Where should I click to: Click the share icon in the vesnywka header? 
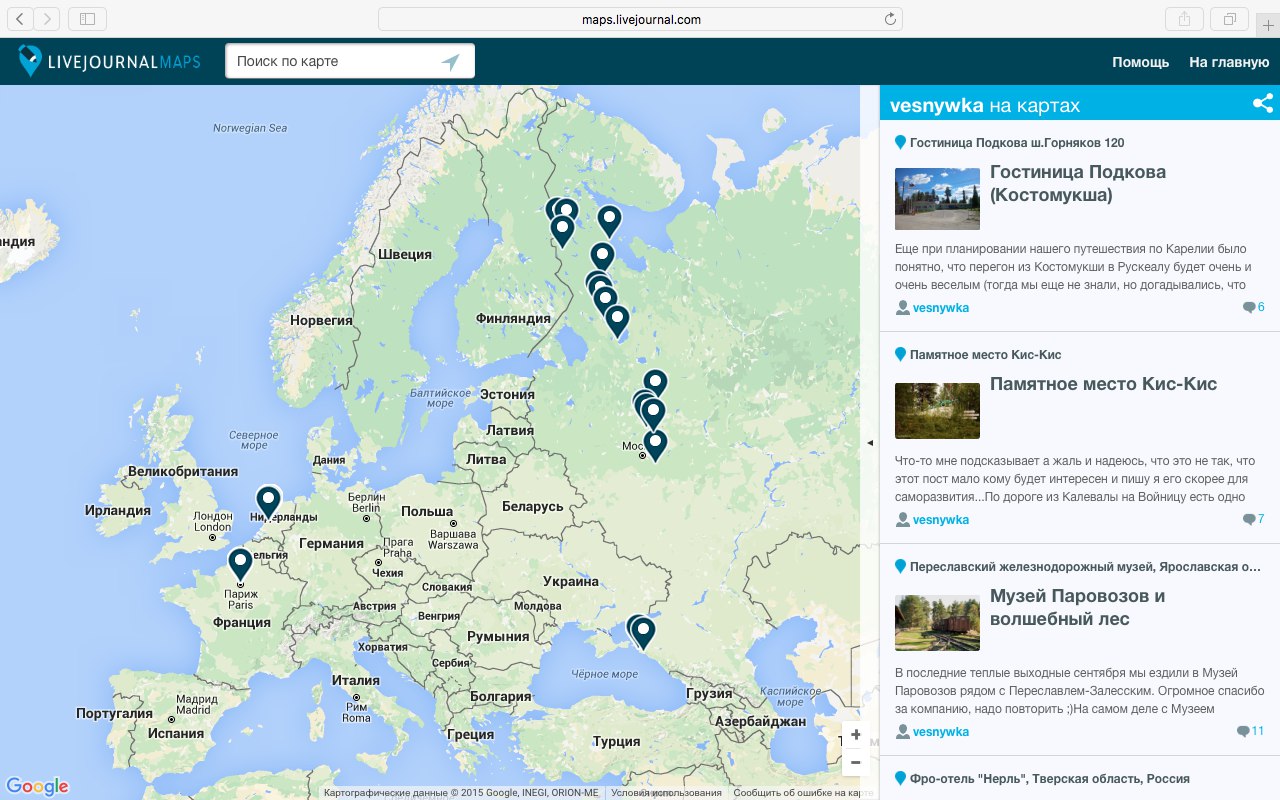point(1262,103)
